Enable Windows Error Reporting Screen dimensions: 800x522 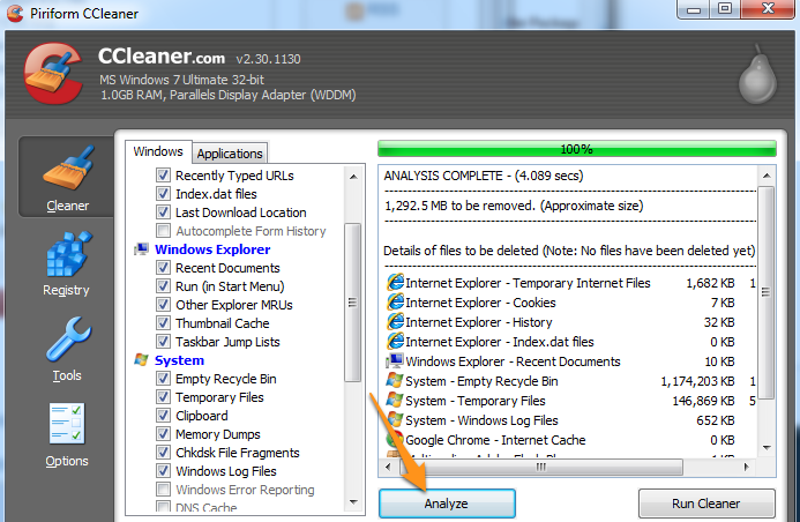pyautogui.click(x=163, y=489)
